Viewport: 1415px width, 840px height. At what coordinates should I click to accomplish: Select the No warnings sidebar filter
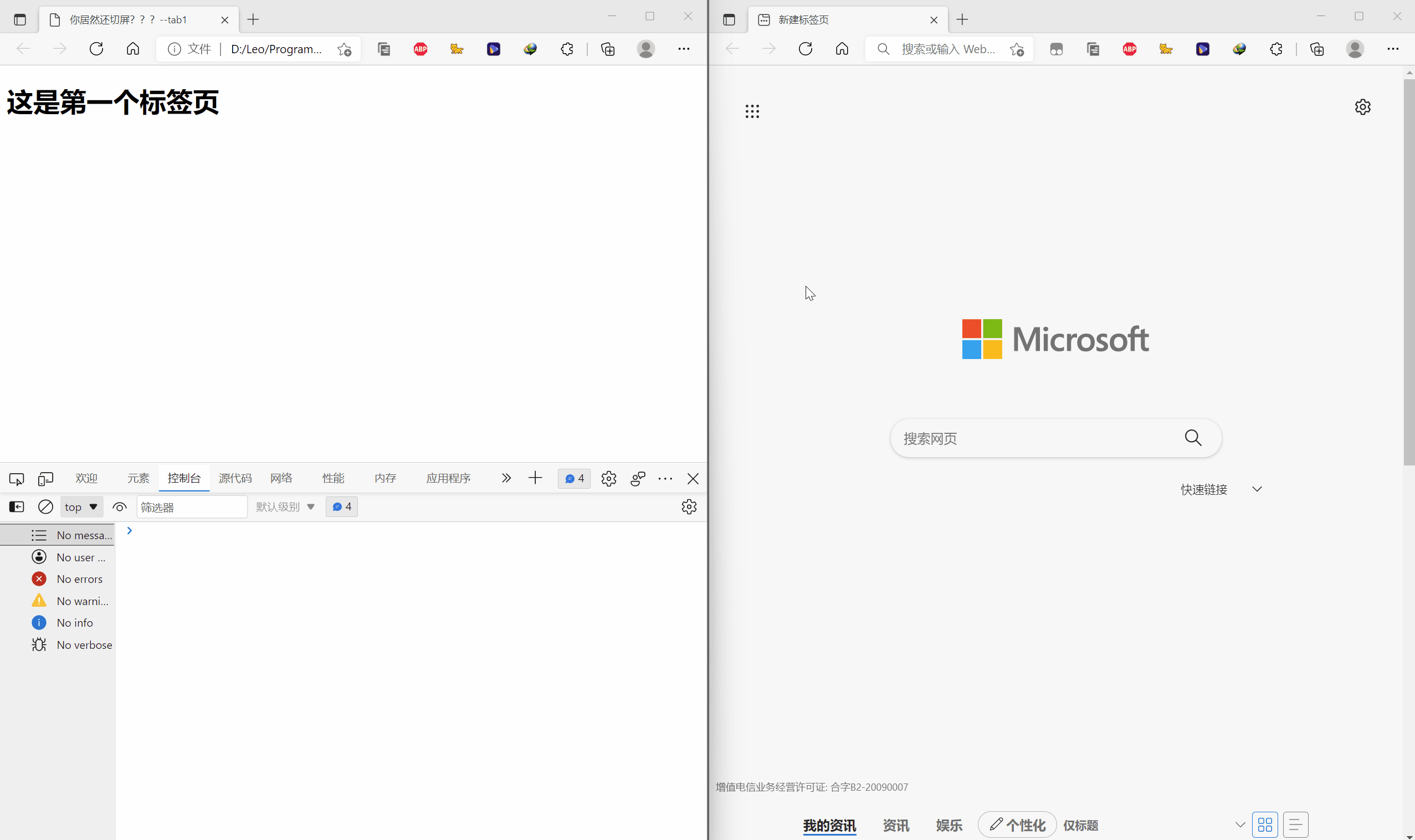57,601
